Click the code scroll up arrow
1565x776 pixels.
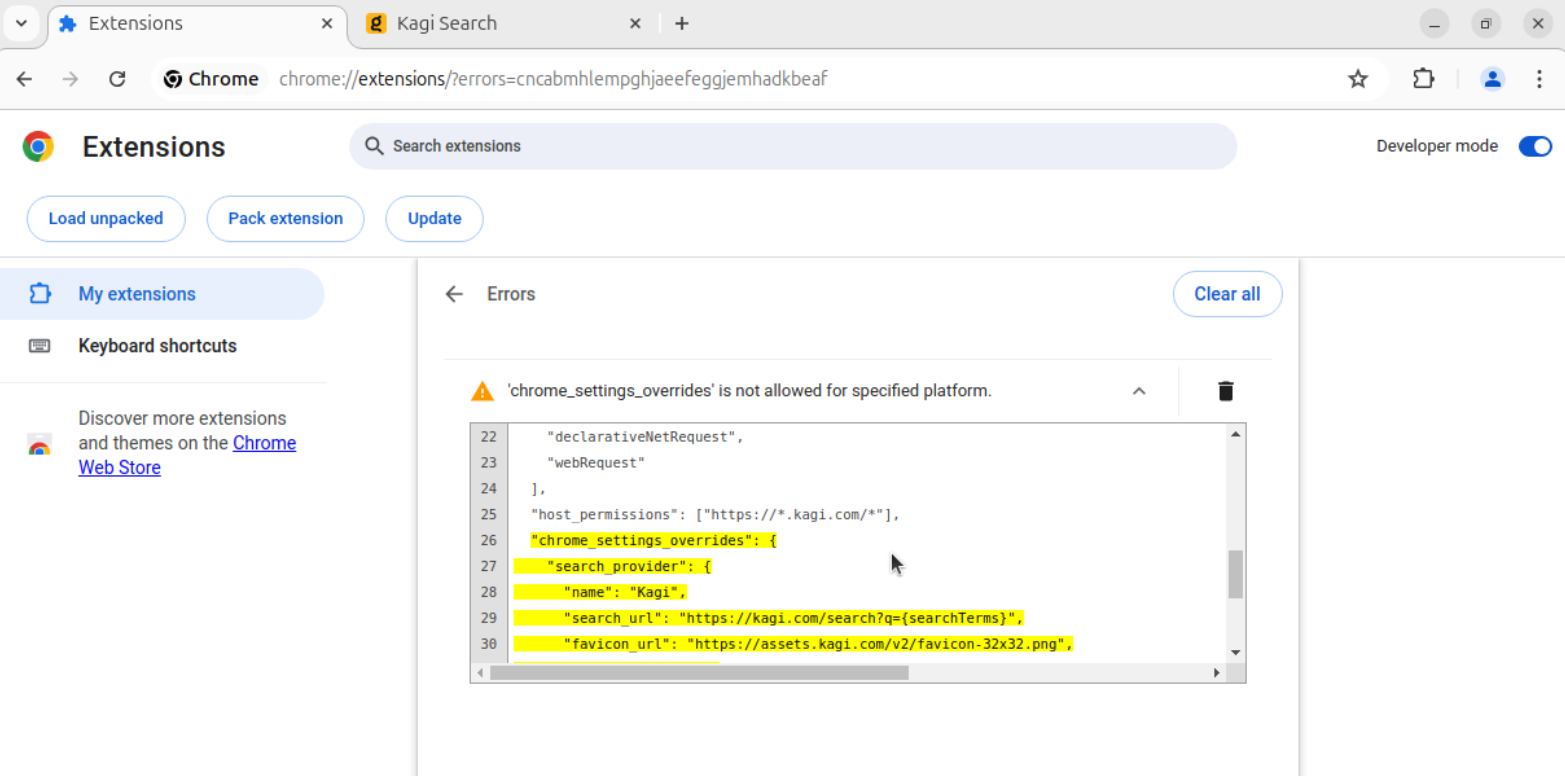click(1236, 433)
